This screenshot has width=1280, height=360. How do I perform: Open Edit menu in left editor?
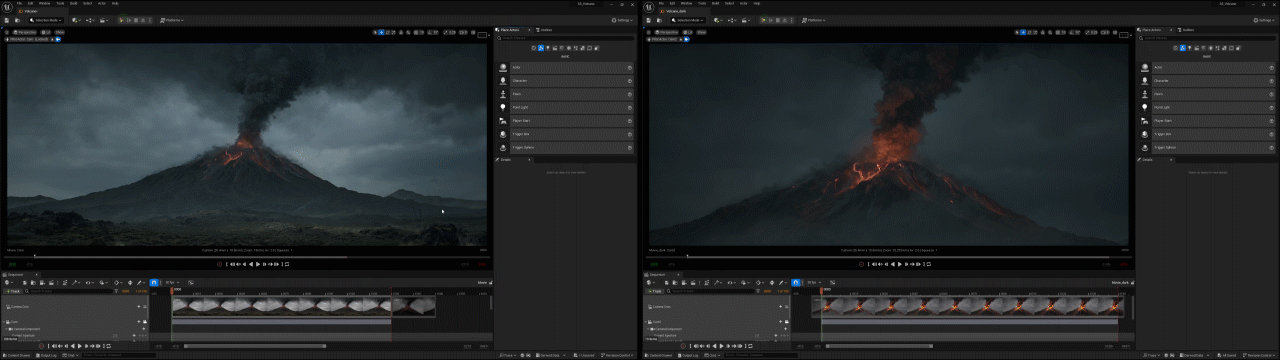coord(31,3)
